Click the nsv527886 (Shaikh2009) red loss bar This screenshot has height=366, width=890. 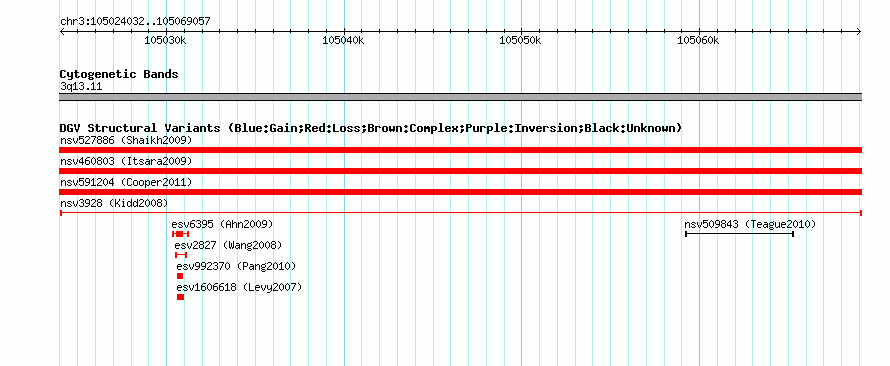460,150
